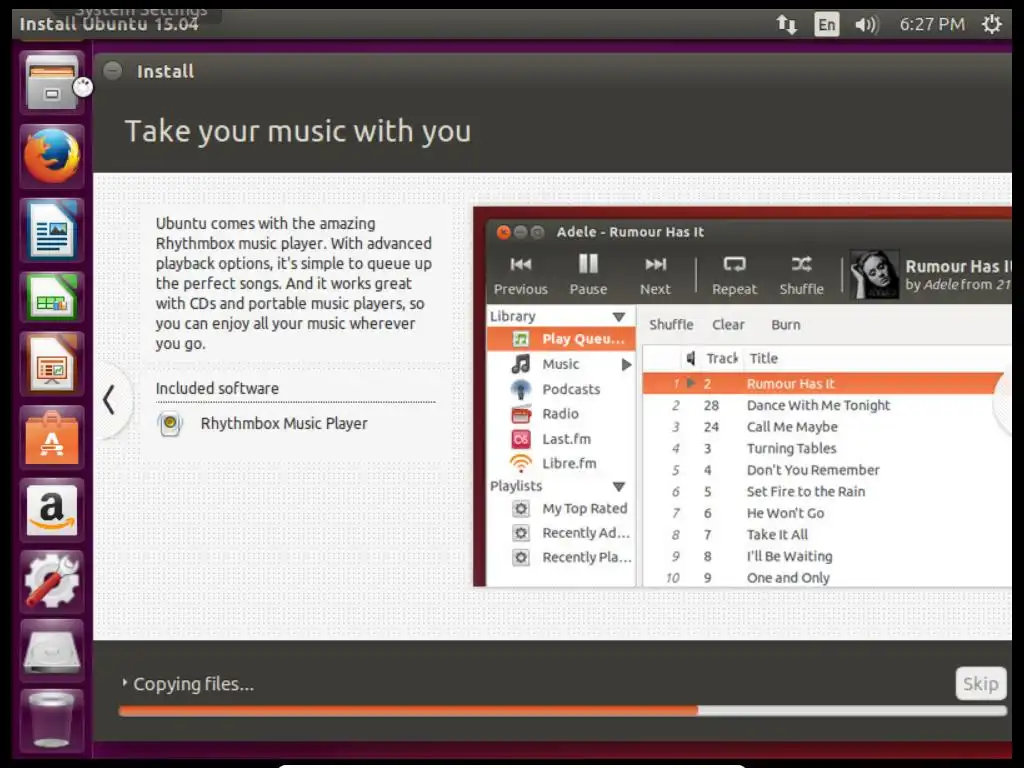Open LibreOffice Impress from the launcher
Screen dimensions: 1024x768
(52, 364)
